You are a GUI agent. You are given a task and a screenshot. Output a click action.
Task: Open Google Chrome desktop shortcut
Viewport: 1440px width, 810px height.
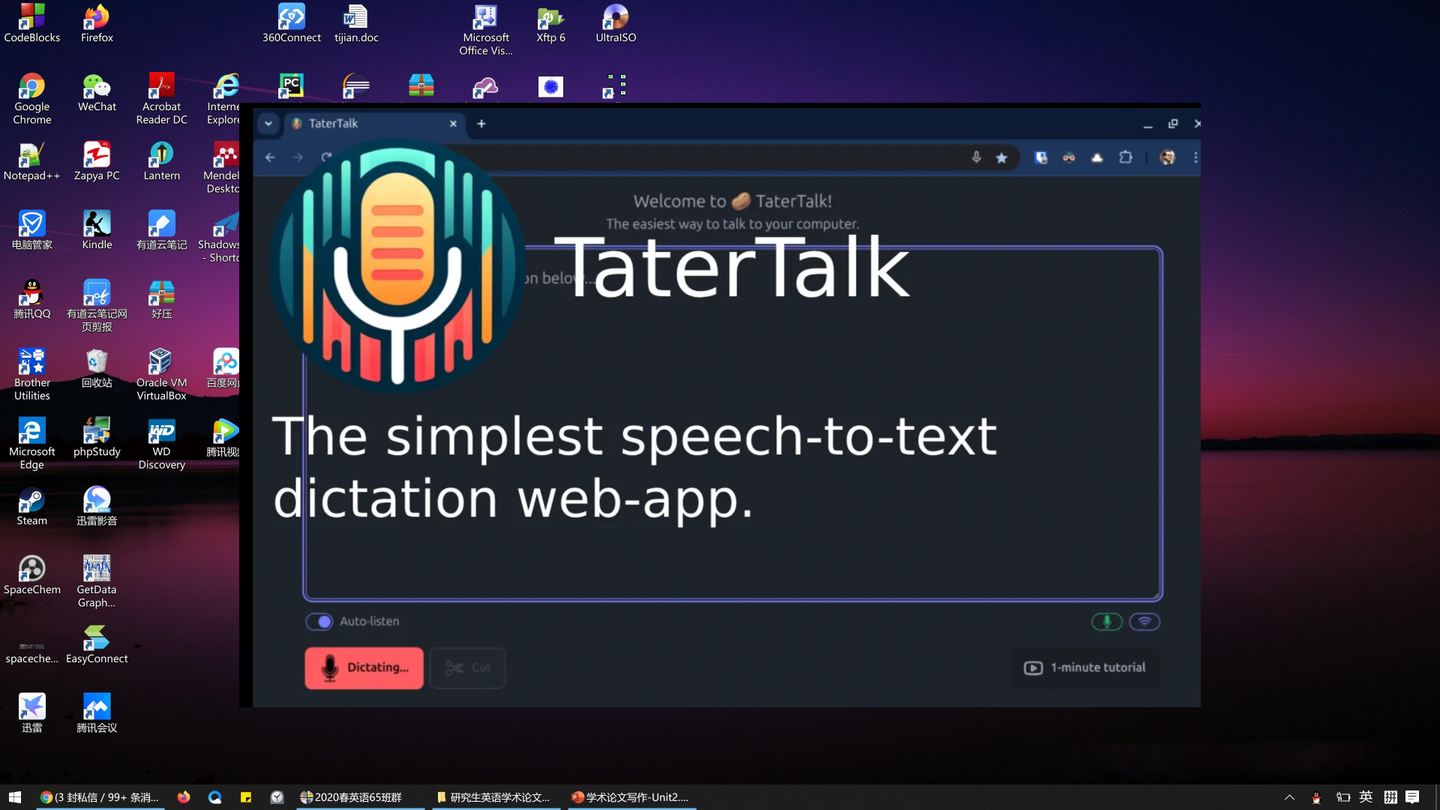pyautogui.click(x=32, y=99)
